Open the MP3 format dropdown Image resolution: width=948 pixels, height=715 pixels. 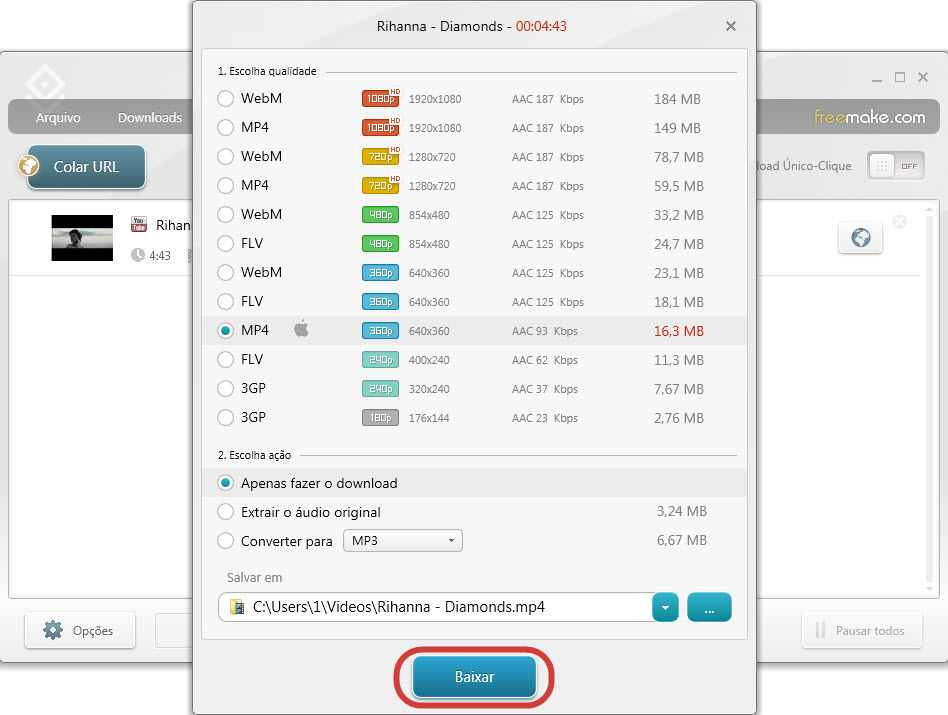coord(403,541)
